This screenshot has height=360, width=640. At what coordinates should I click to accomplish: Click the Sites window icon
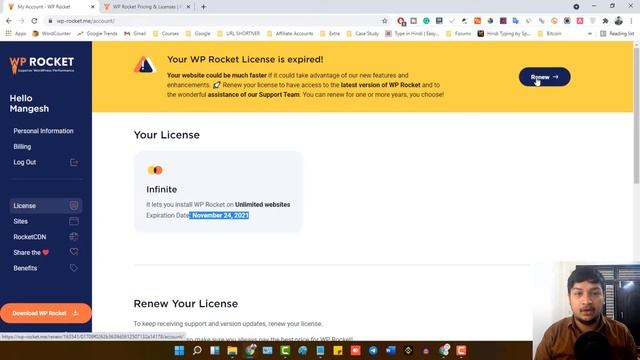pos(74,221)
